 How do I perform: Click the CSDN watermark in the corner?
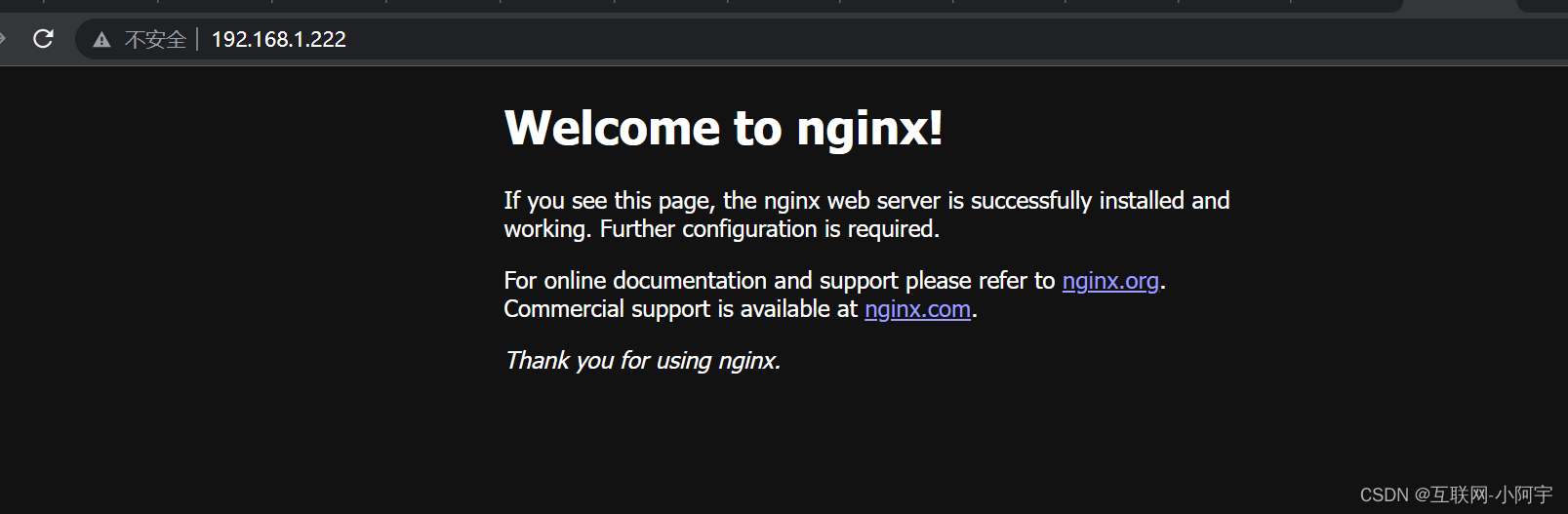tap(1456, 495)
